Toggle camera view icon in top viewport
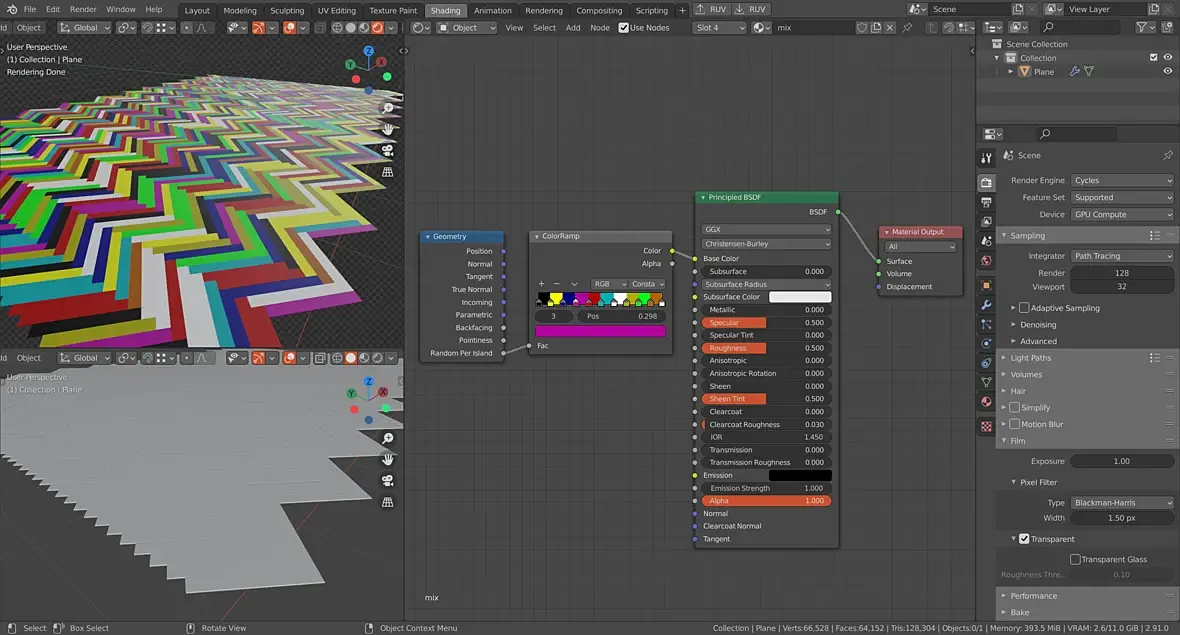 (x=388, y=151)
